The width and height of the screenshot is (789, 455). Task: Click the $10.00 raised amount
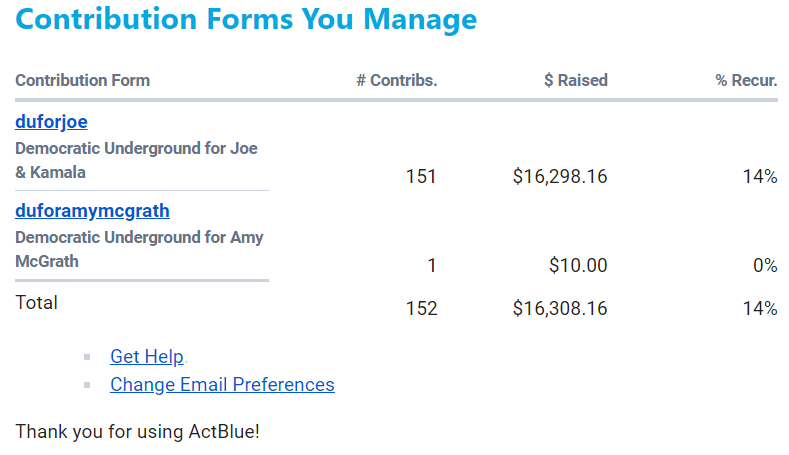click(578, 265)
